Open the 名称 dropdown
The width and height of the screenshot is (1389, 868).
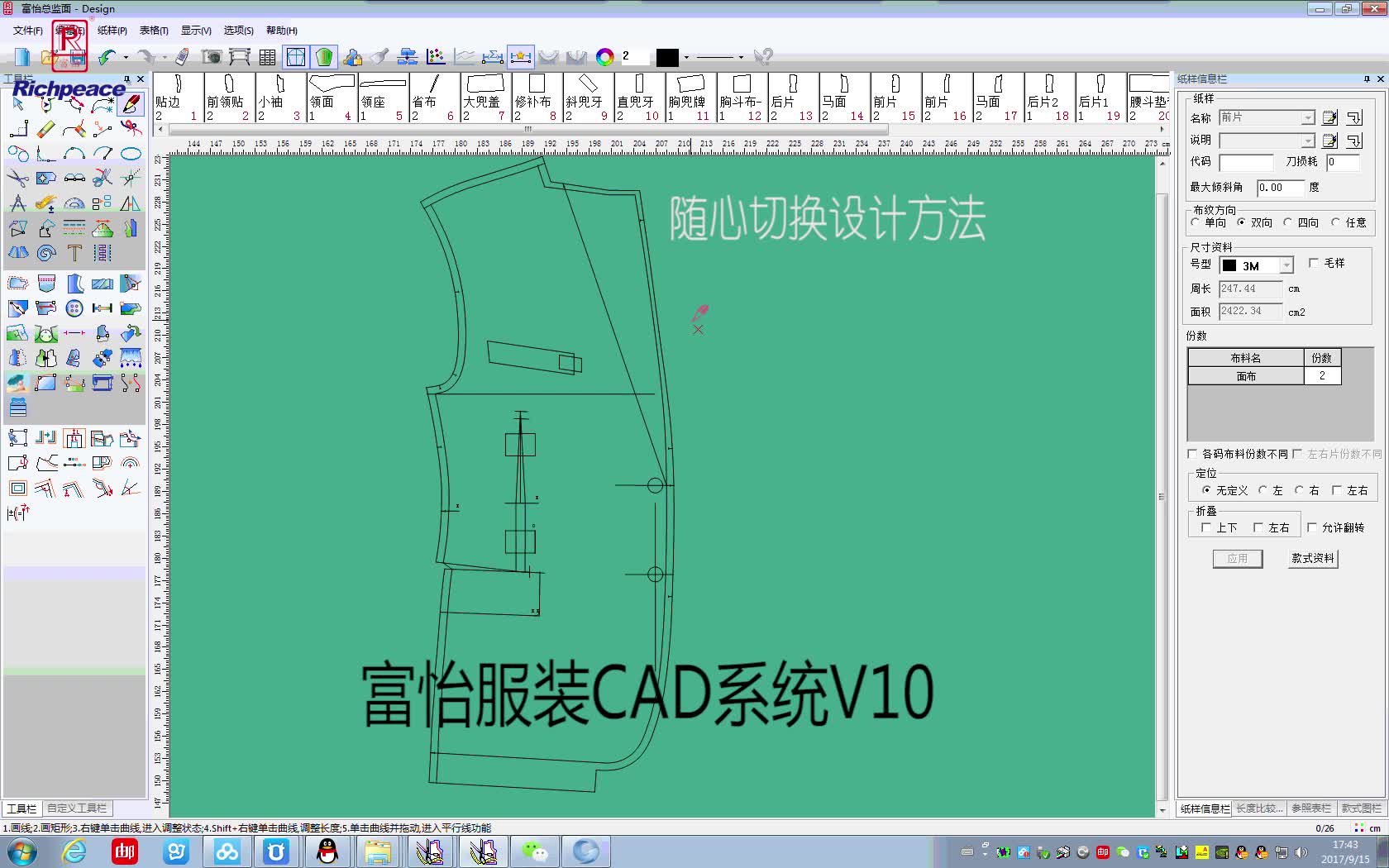coord(1307,117)
